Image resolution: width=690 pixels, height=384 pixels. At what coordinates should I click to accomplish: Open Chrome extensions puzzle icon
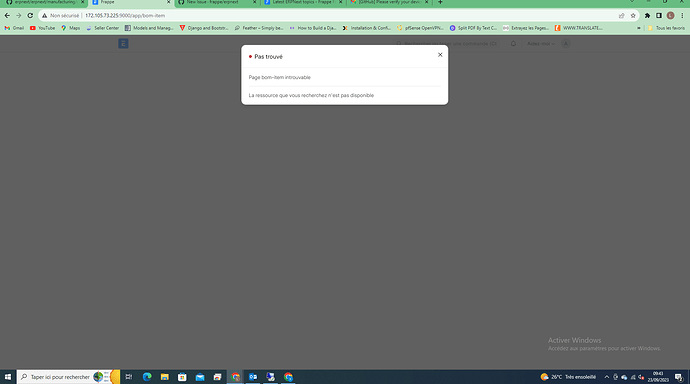point(647,15)
